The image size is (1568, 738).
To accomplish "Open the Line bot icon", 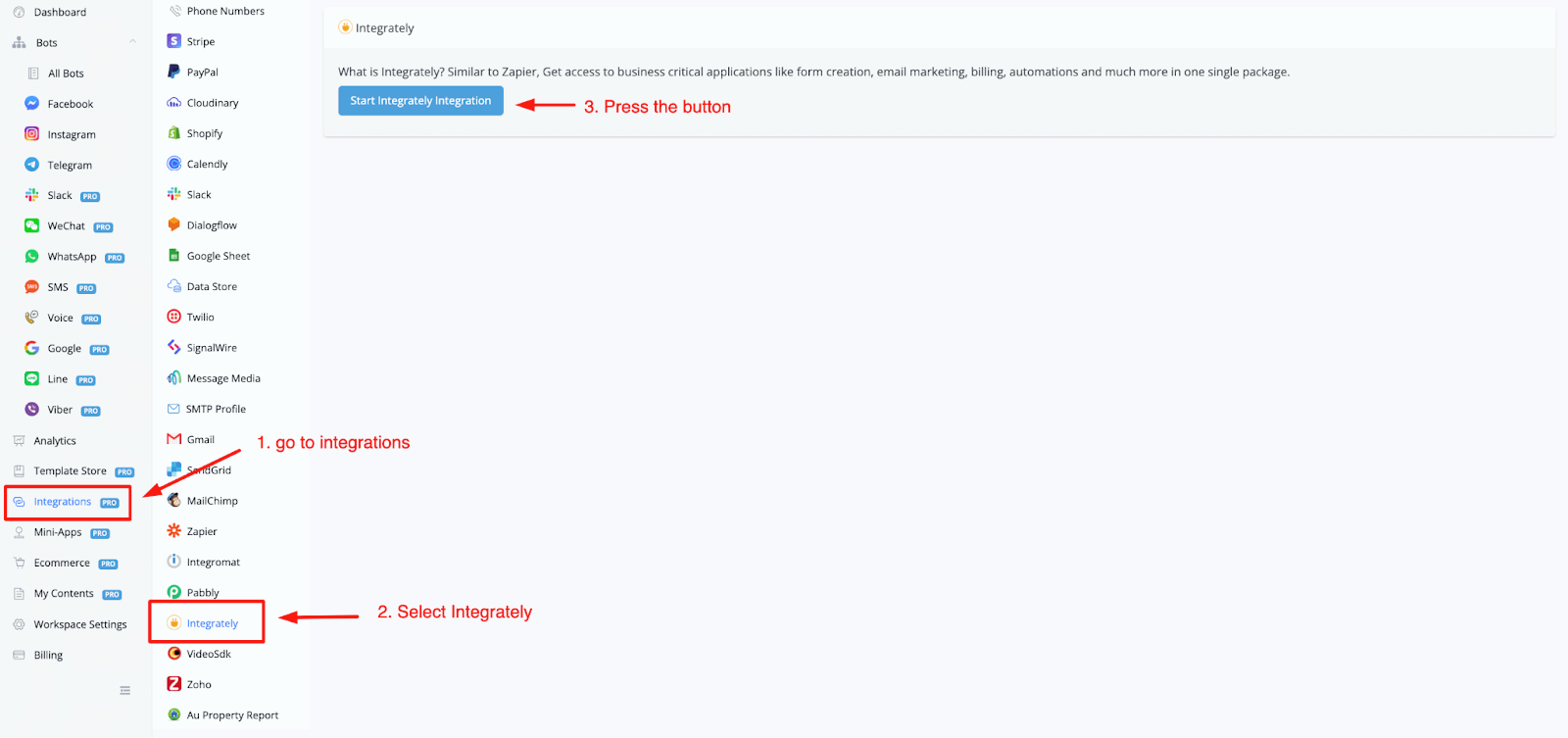I will pyautogui.click(x=32, y=378).
